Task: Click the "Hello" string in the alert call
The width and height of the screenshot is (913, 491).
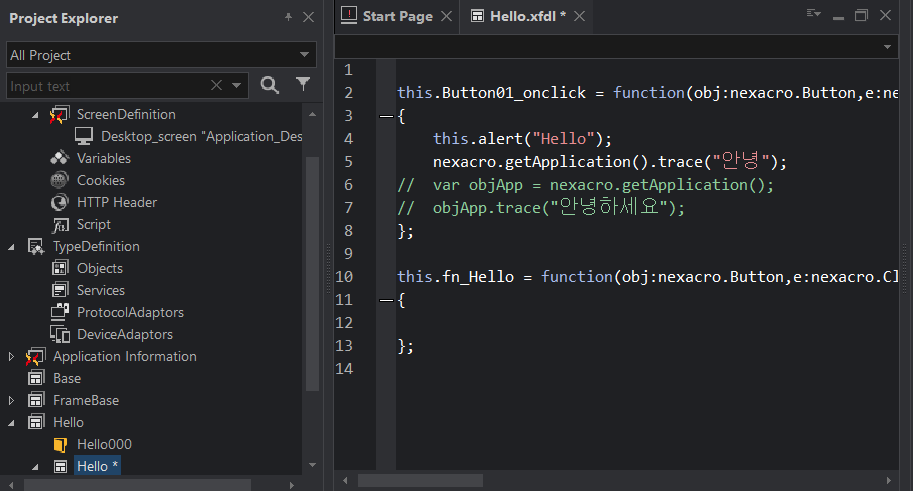Action: (x=563, y=139)
